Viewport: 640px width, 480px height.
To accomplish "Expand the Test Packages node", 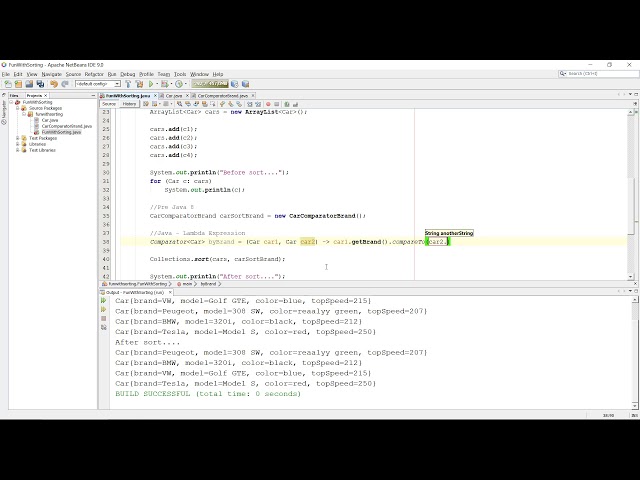I will coord(18,138).
